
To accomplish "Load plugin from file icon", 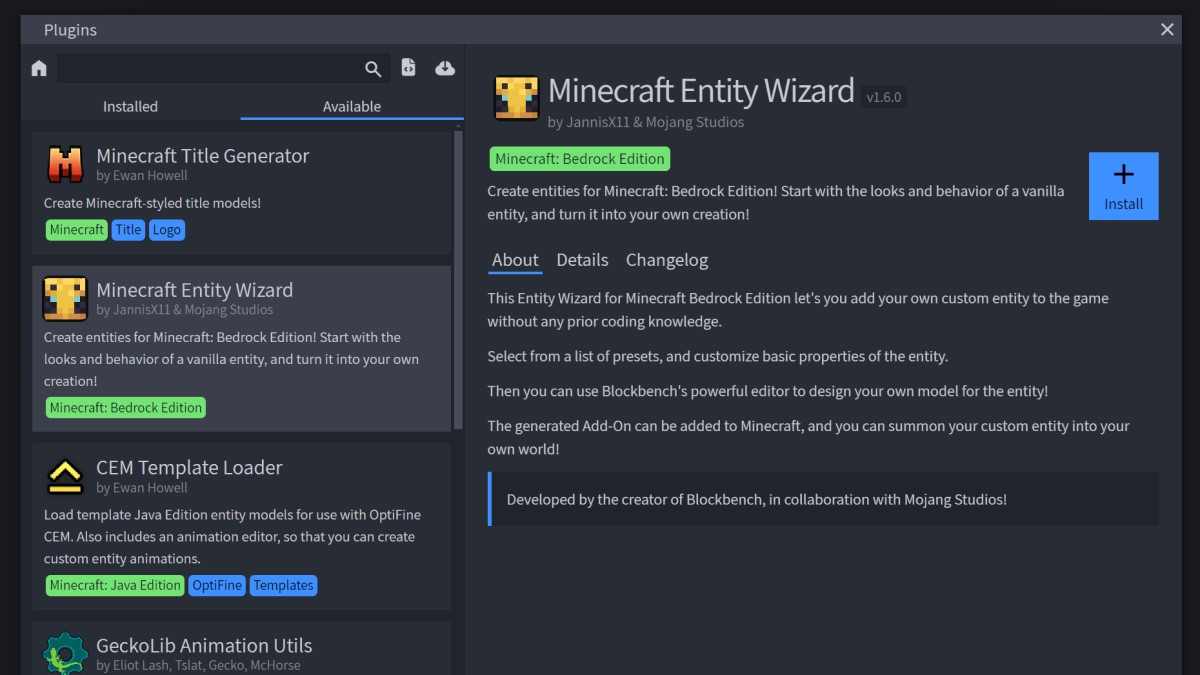I will (408, 68).
